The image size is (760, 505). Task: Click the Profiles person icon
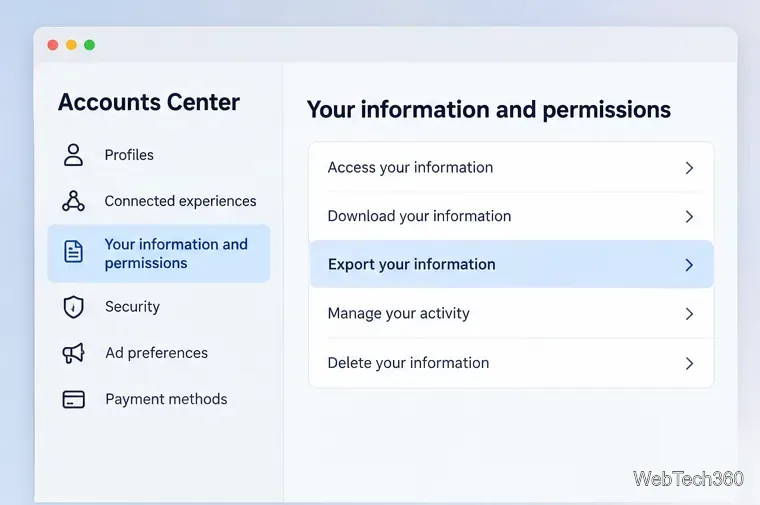click(73, 155)
